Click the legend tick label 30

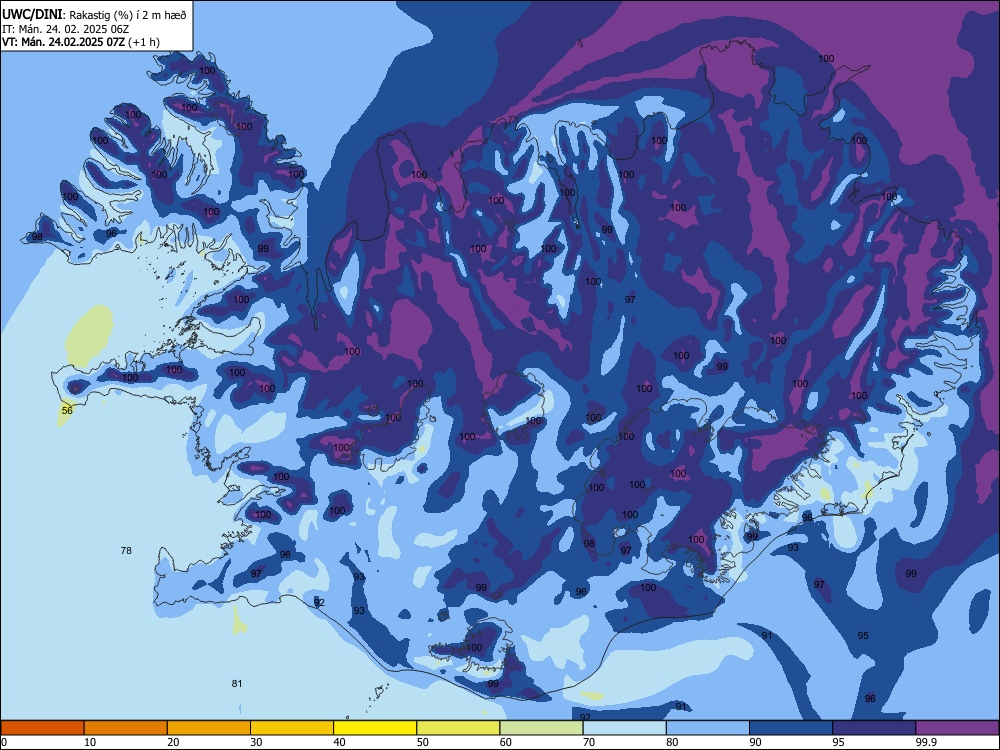(256, 742)
